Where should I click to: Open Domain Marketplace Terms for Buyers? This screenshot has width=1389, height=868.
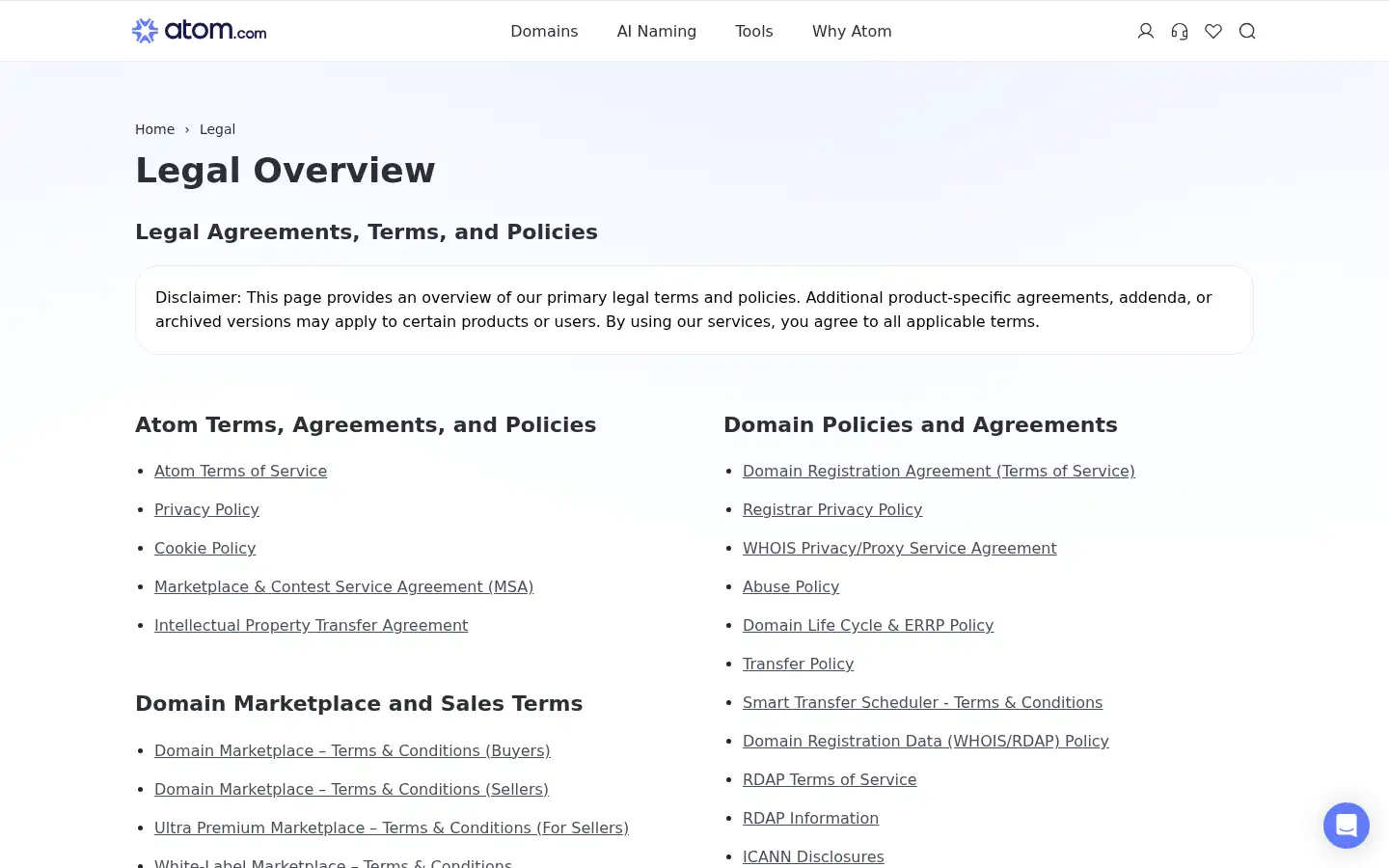352,750
